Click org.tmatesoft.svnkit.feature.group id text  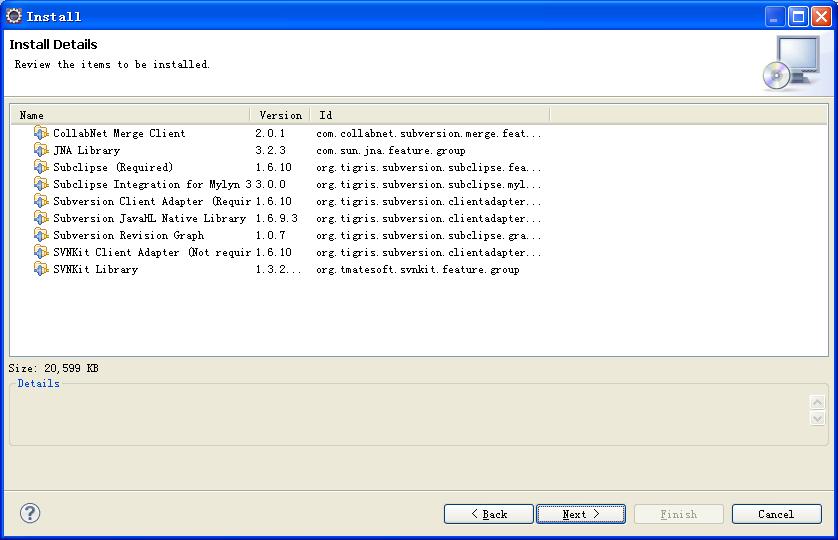tap(417, 269)
